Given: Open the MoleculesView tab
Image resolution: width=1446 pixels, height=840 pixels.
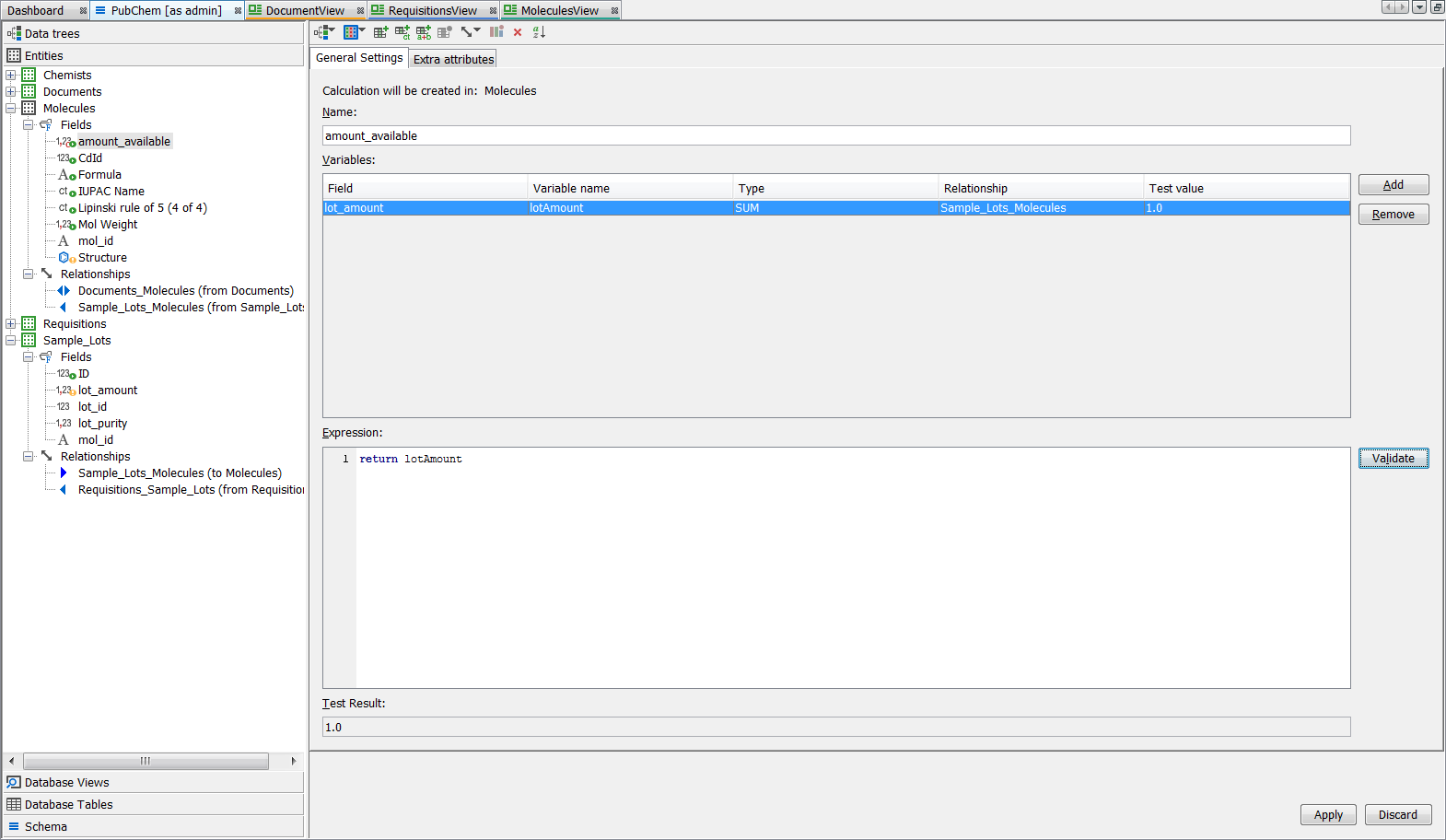Looking at the screenshot, I should click(559, 11).
